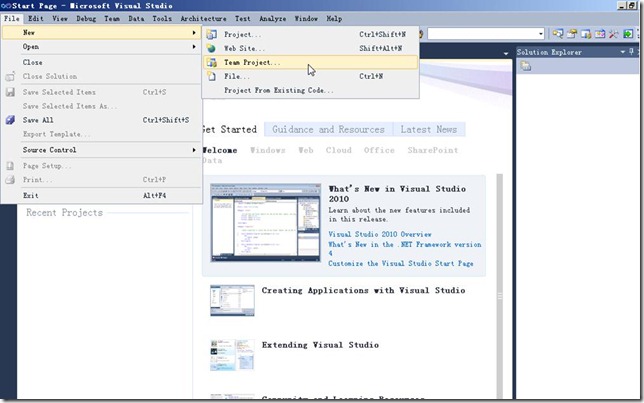Open the Edit menu

coord(36,18)
